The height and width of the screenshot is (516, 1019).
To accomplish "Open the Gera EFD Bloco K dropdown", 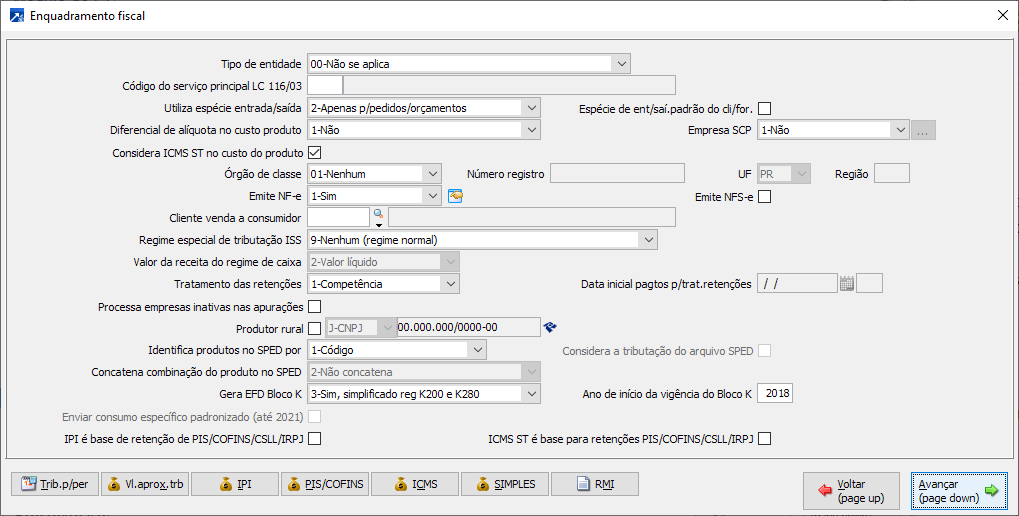I will click(531, 394).
